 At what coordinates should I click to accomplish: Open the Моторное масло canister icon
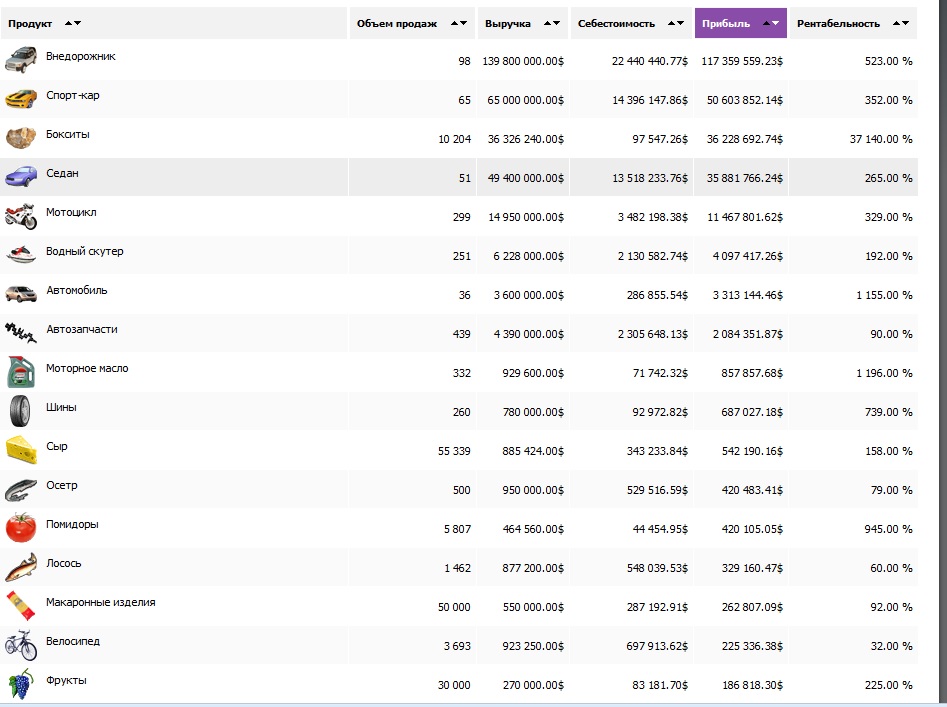click(x=21, y=372)
